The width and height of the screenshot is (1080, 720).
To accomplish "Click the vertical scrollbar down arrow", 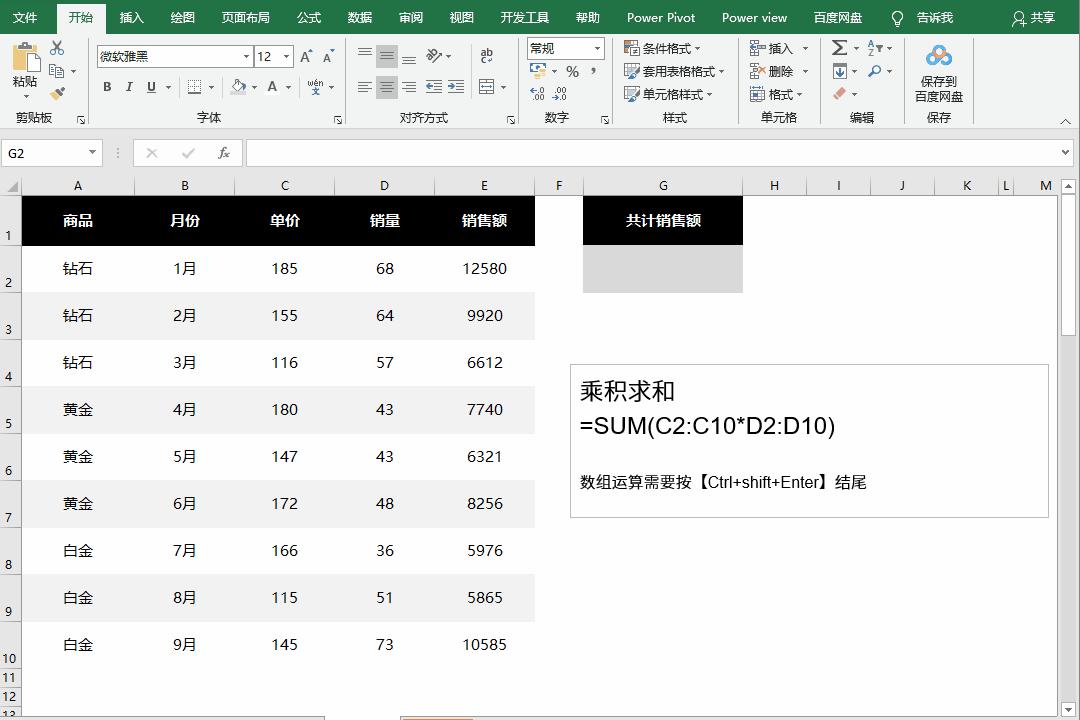I will (x=1068, y=708).
